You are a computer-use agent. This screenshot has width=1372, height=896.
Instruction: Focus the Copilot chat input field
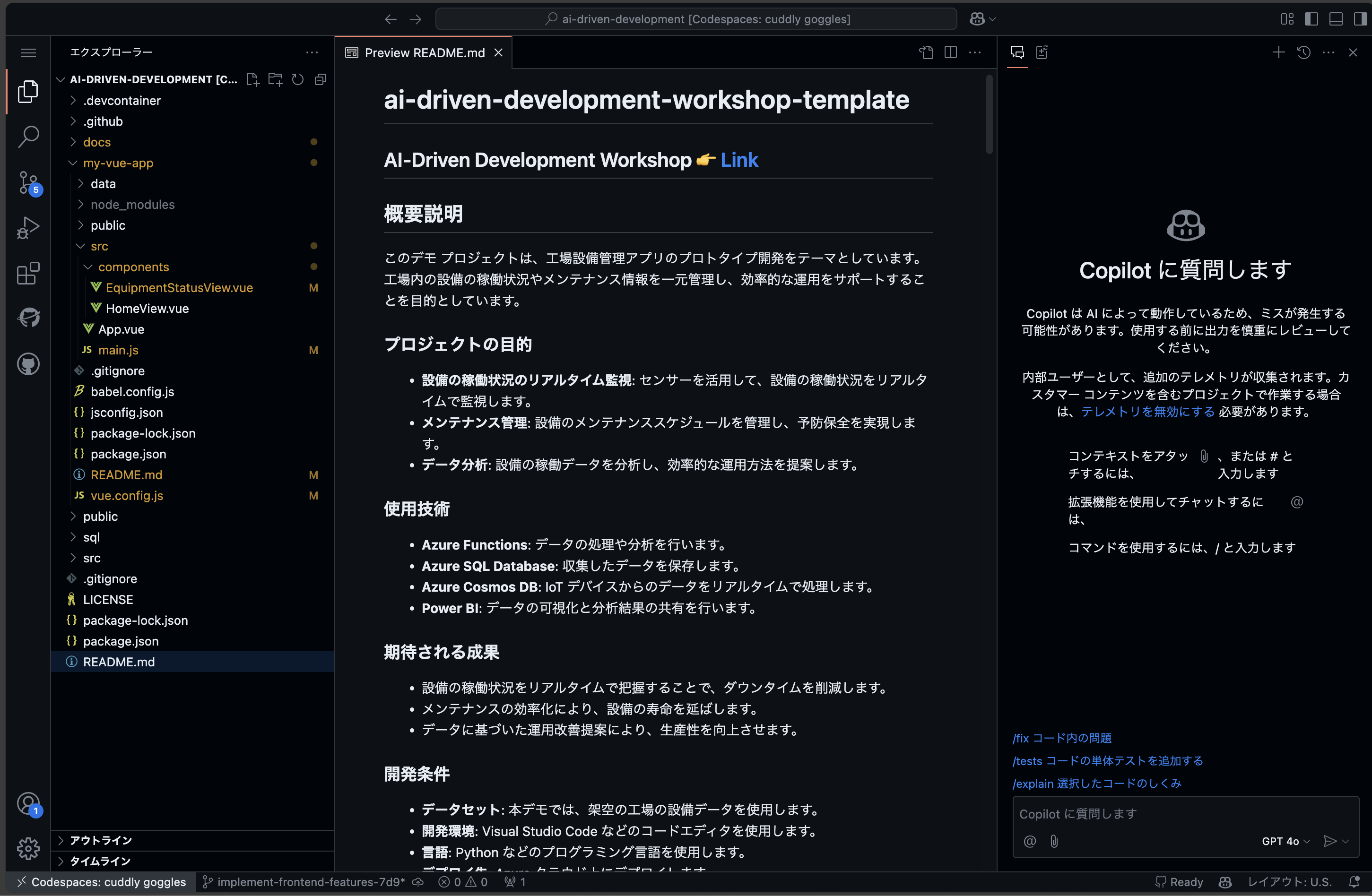point(1185,814)
